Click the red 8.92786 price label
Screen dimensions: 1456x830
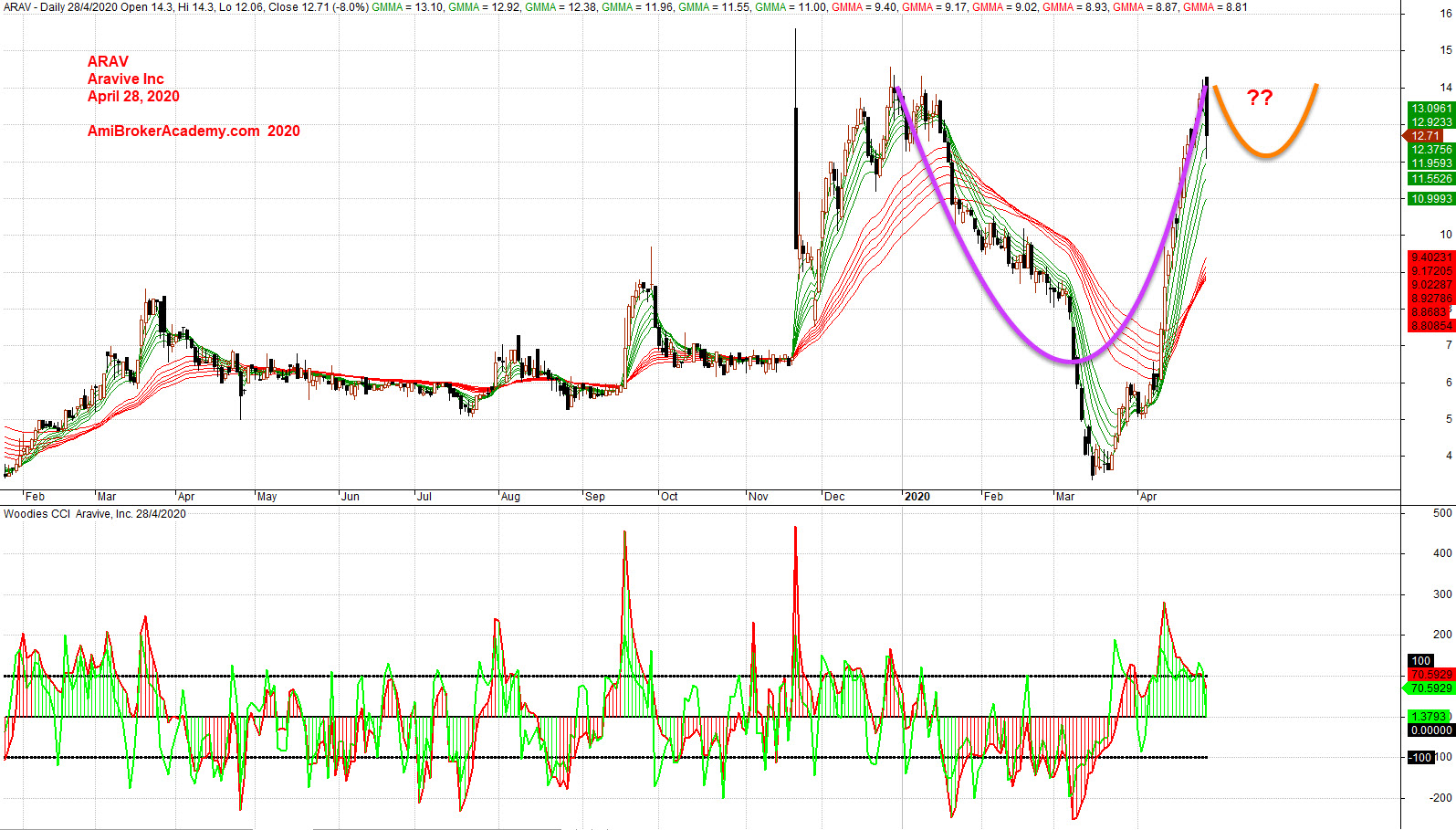(x=1431, y=299)
